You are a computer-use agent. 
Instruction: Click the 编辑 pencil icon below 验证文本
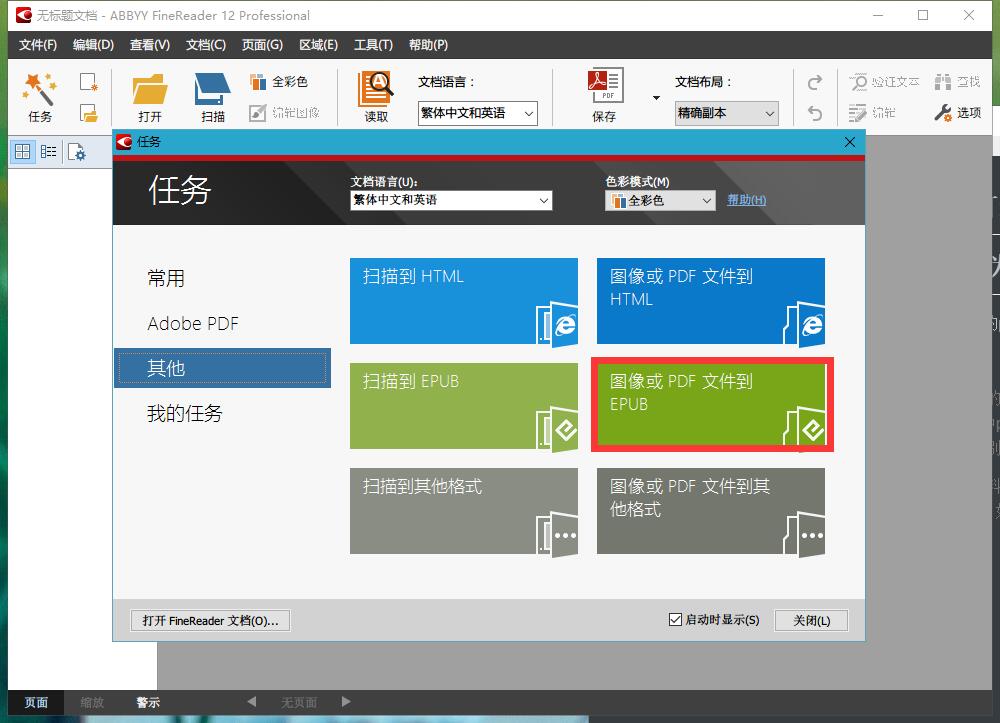click(x=858, y=113)
